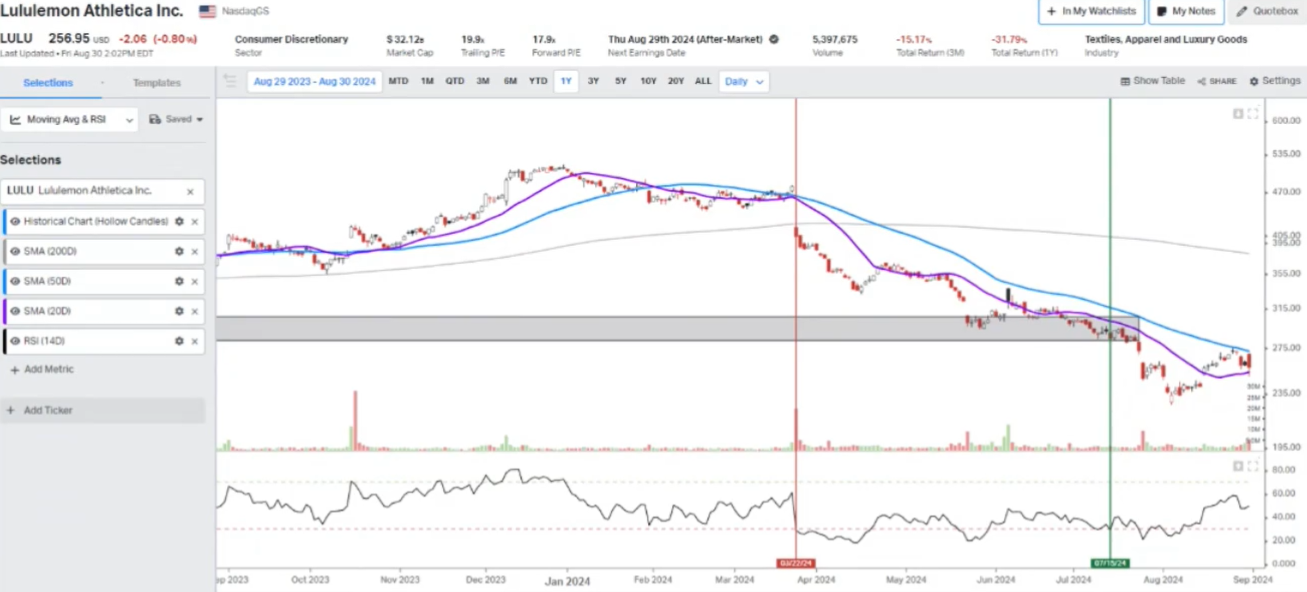1307x592 pixels.
Task: Select 6M time range
Action: click(x=510, y=81)
